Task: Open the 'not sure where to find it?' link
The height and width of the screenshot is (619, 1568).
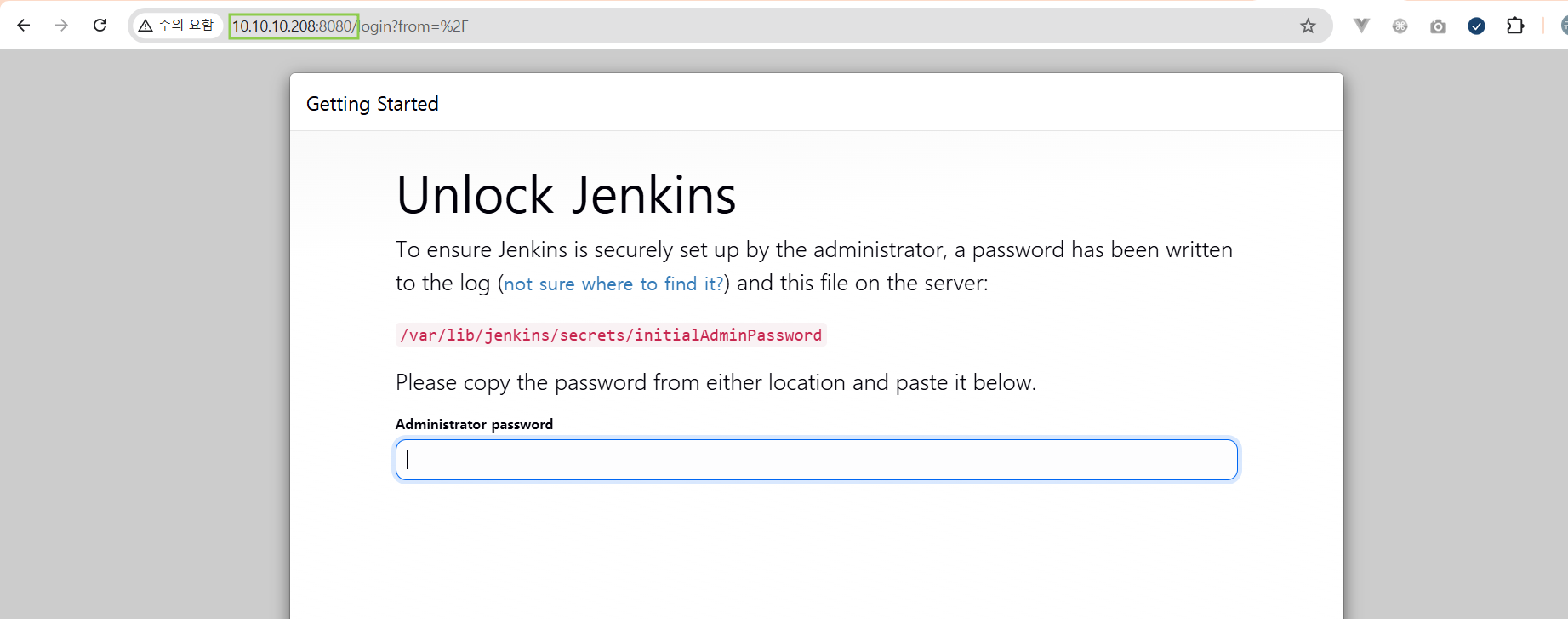Action: 613,284
